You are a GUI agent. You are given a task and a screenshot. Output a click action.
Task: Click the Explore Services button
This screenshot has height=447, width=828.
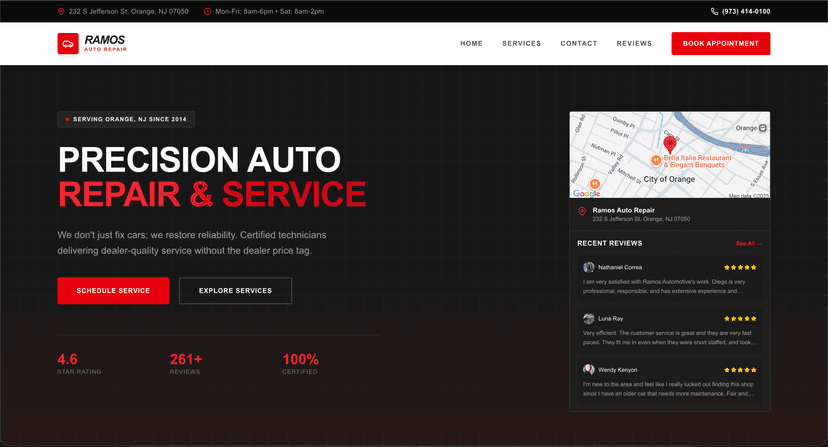click(235, 291)
